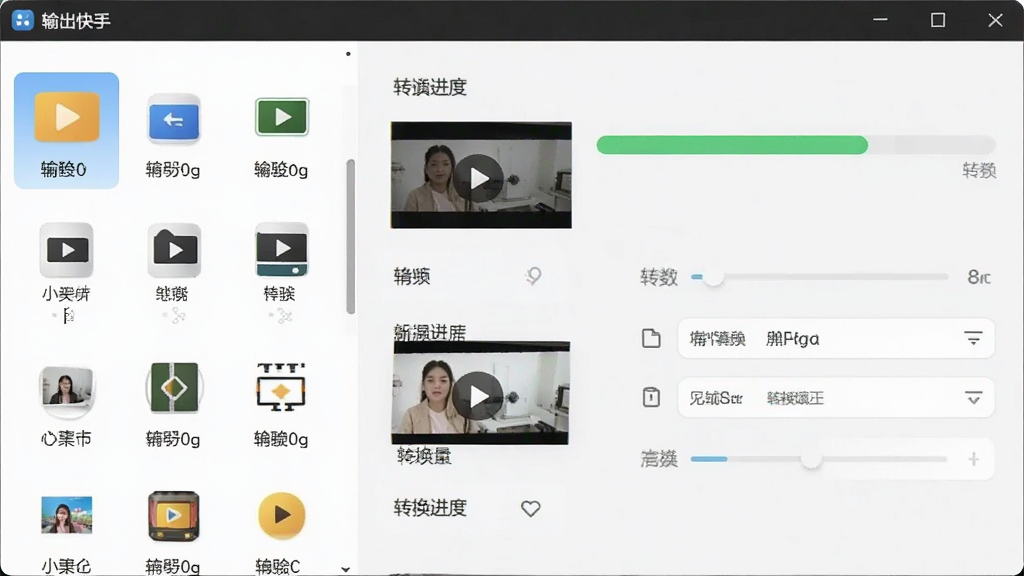Viewport: 1024px width, 576px height.
Task: Click the pin icon beside the upper video label
Action: [x=534, y=276]
